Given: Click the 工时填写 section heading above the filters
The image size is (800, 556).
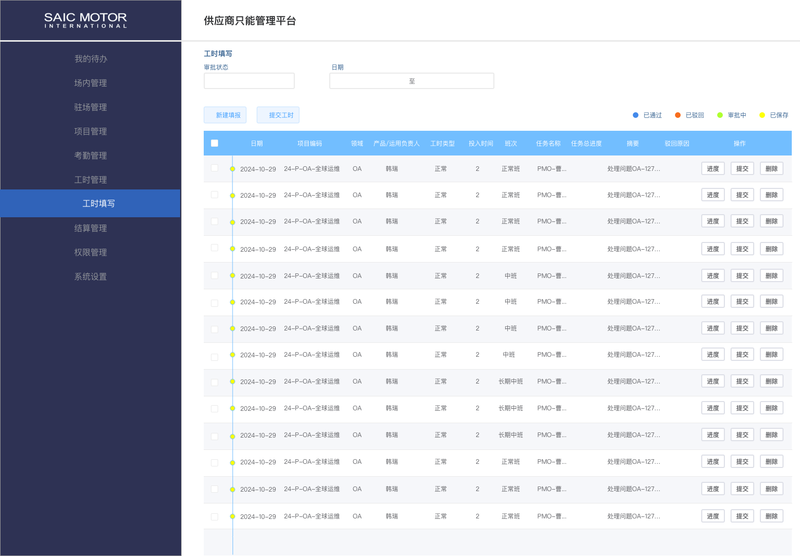Looking at the screenshot, I should tap(218, 54).
